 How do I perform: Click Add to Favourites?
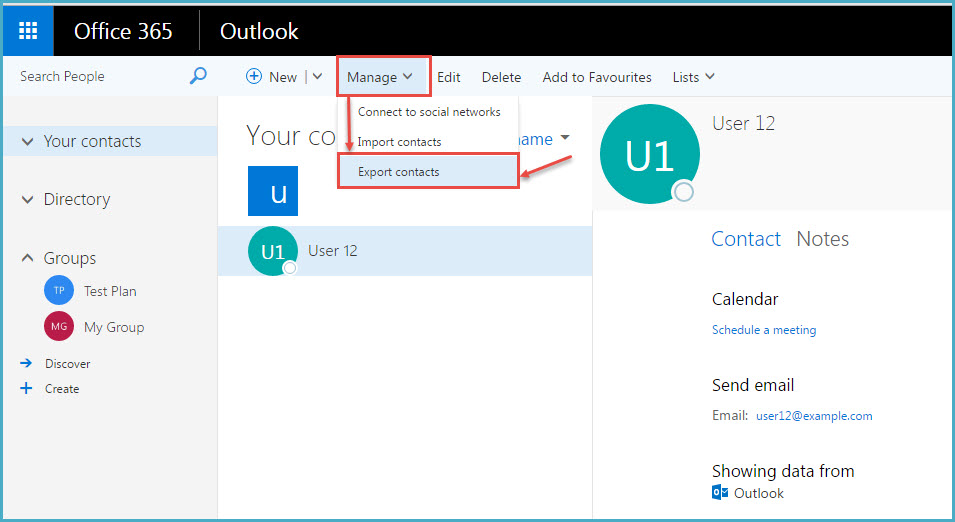tap(597, 77)
